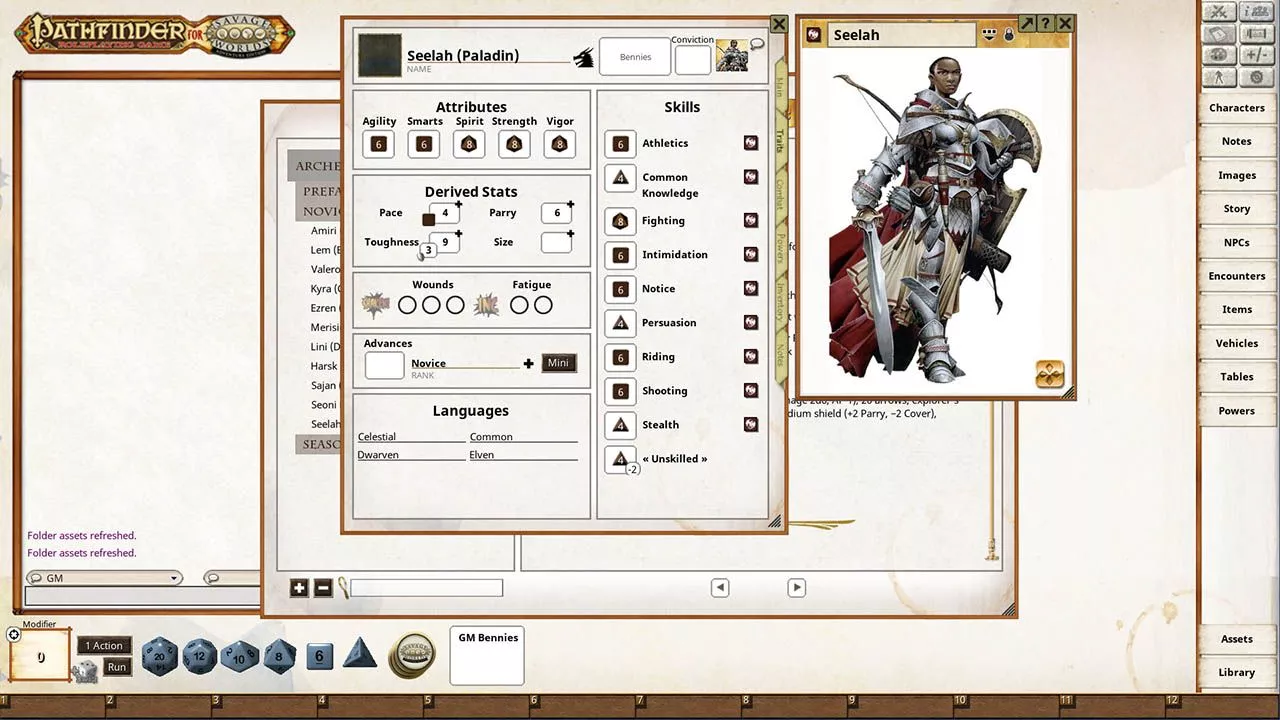The image size is (1280, 720).
Task: Pick the d12 die in the dice tray
Action: (x=199, y=657)
